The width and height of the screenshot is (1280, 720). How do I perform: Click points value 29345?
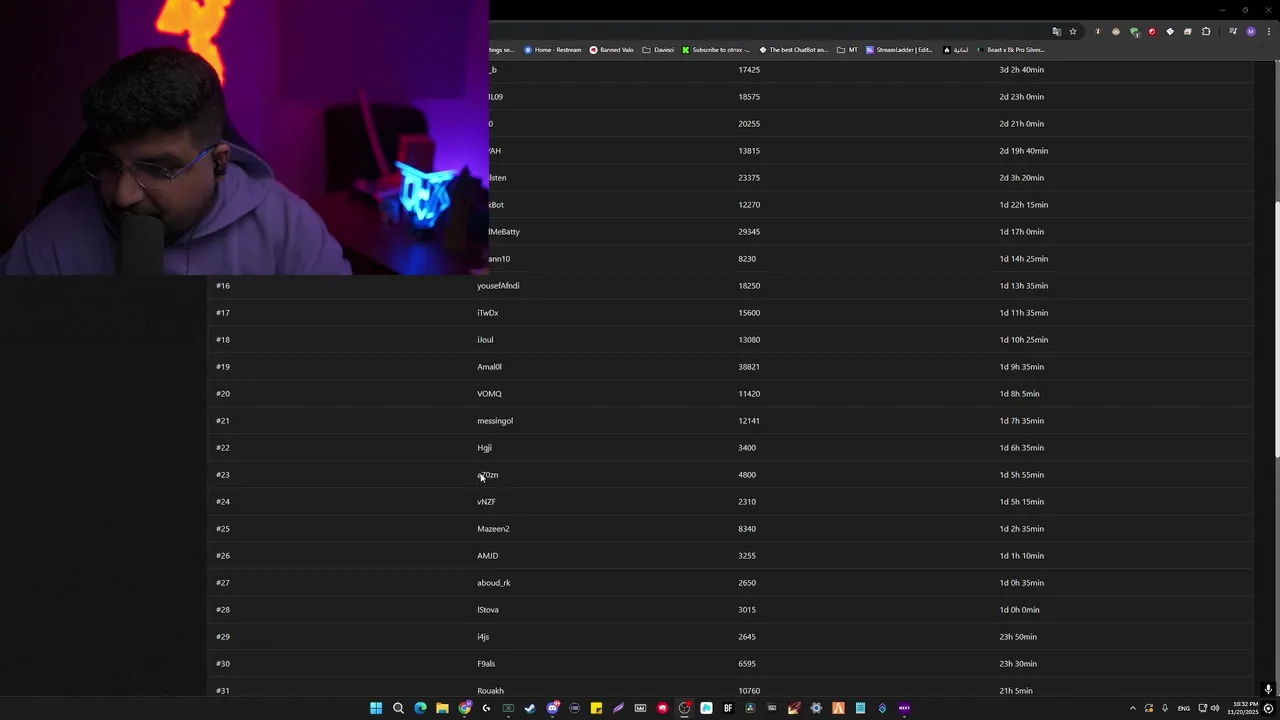[x=749, y=232]
